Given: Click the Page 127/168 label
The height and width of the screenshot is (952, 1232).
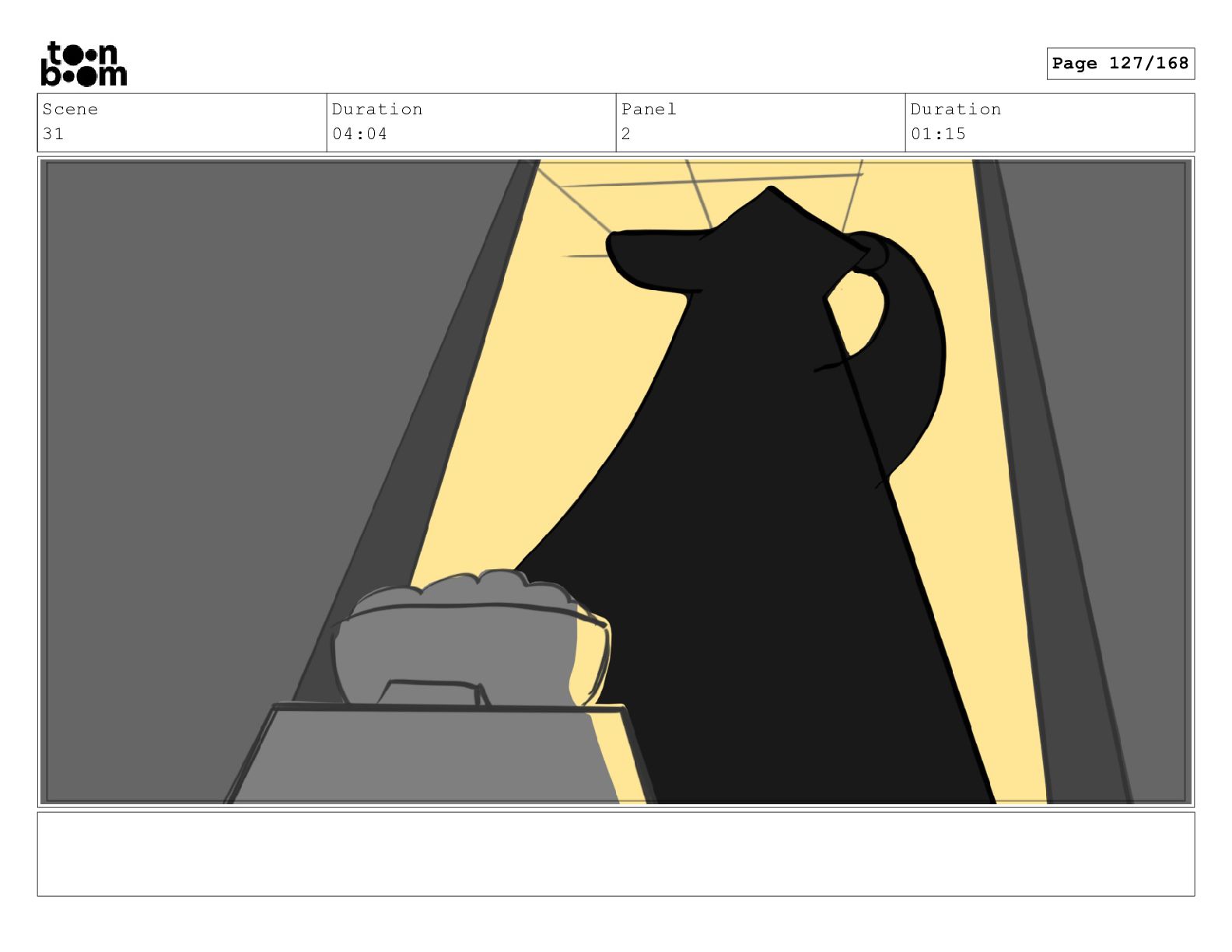Looking at the screenshot, I should point(1120,64).
